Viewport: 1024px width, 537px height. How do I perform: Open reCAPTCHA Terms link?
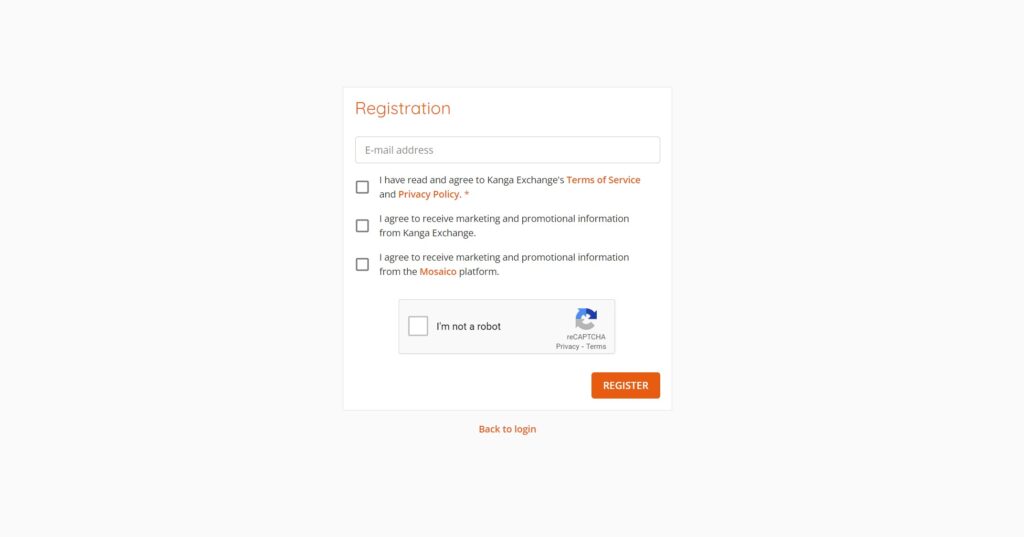(x=596, y=347)
